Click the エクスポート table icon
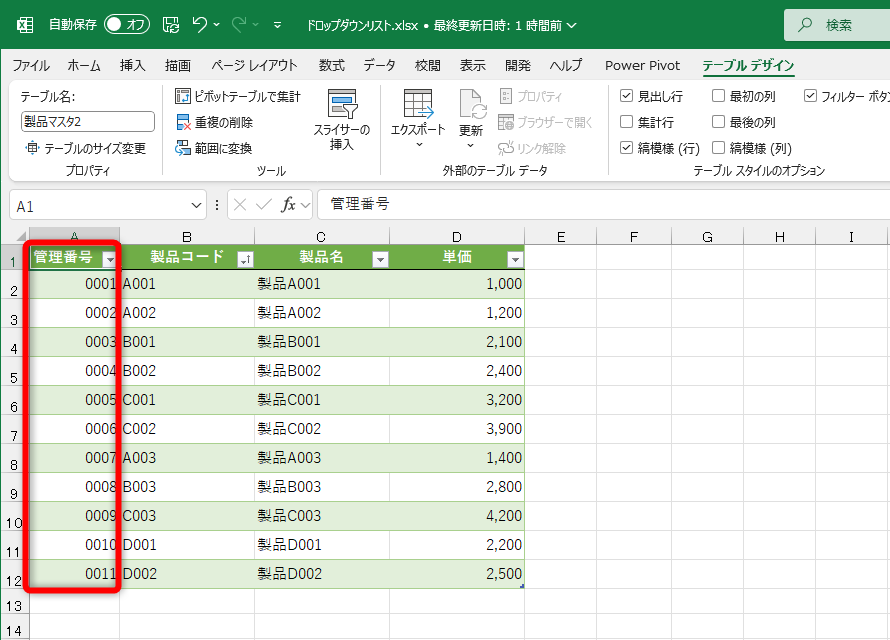This screenshot has height=640, width=890. click(418, 104)
